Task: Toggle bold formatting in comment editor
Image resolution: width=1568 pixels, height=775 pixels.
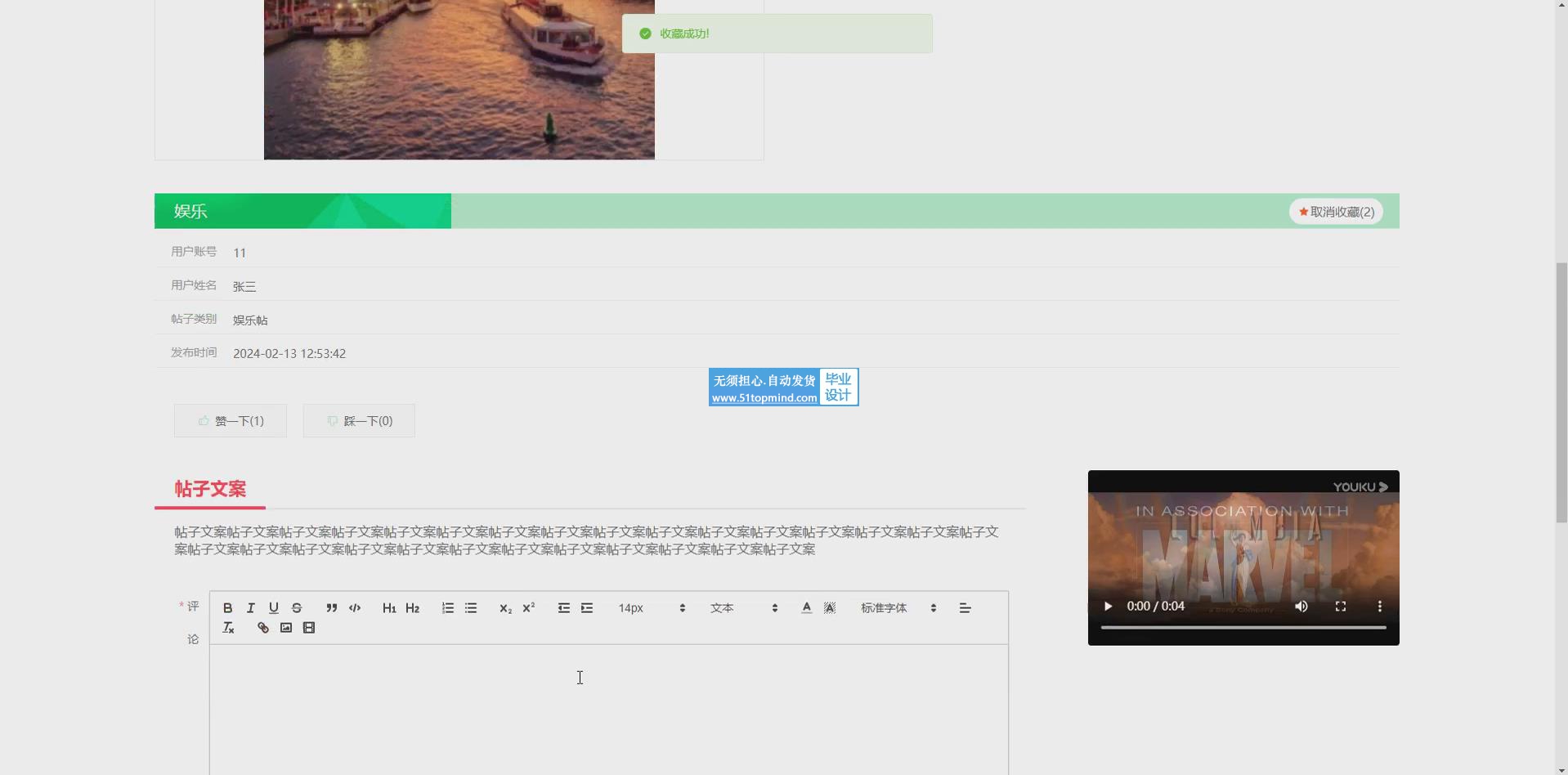Action: (x=228, y=608)
